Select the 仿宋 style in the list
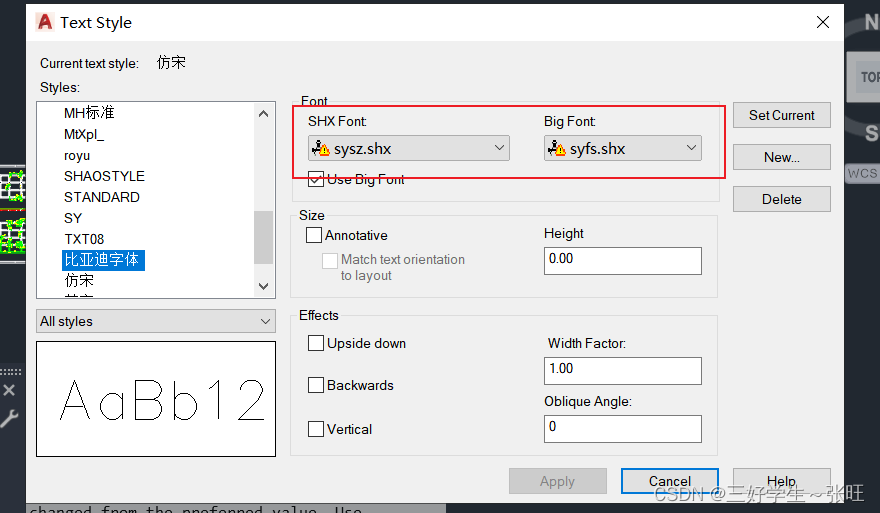 tap(79, 280)
